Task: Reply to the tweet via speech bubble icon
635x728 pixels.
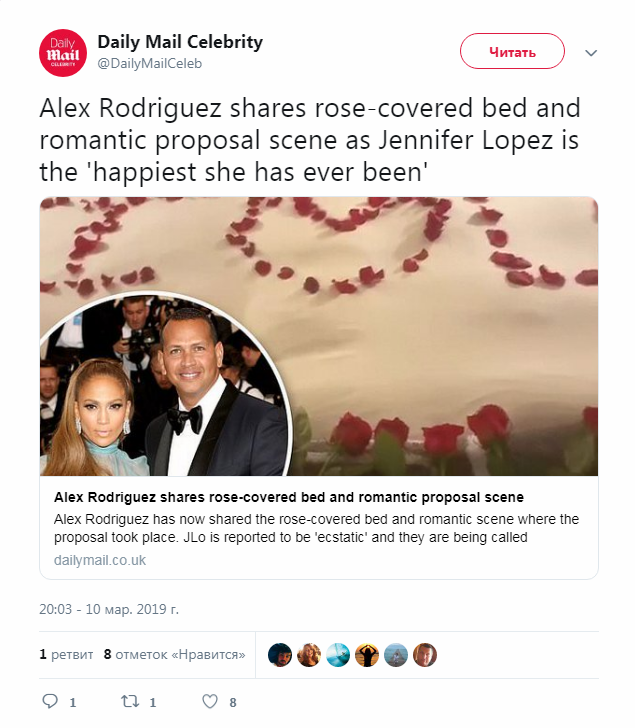Action: pyautogui.click(x=49, y=702)
